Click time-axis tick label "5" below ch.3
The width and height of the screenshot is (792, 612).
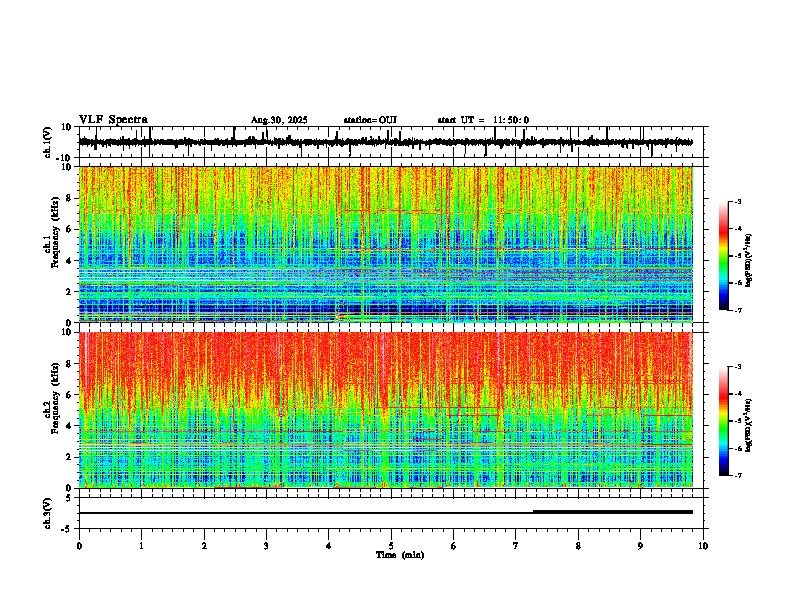point(391,546)
